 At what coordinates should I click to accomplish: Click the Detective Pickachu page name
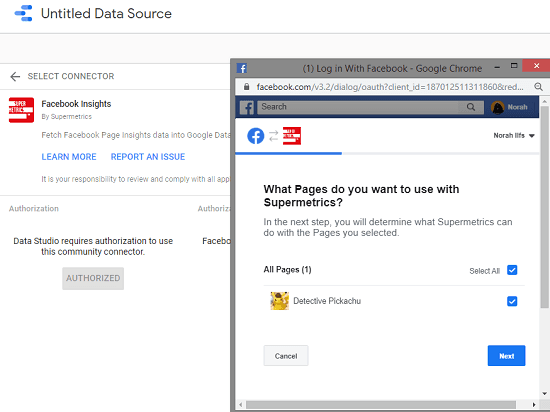[x=327, y=301]
